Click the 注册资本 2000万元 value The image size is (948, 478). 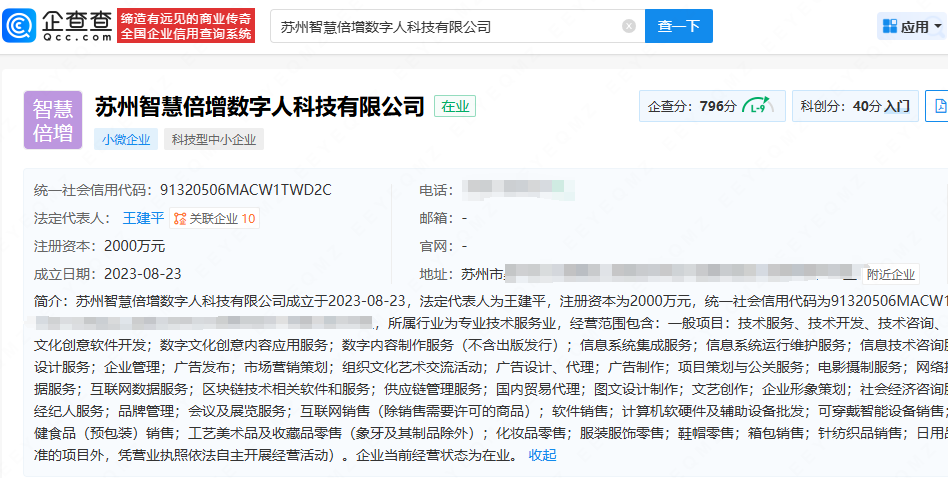134,246
